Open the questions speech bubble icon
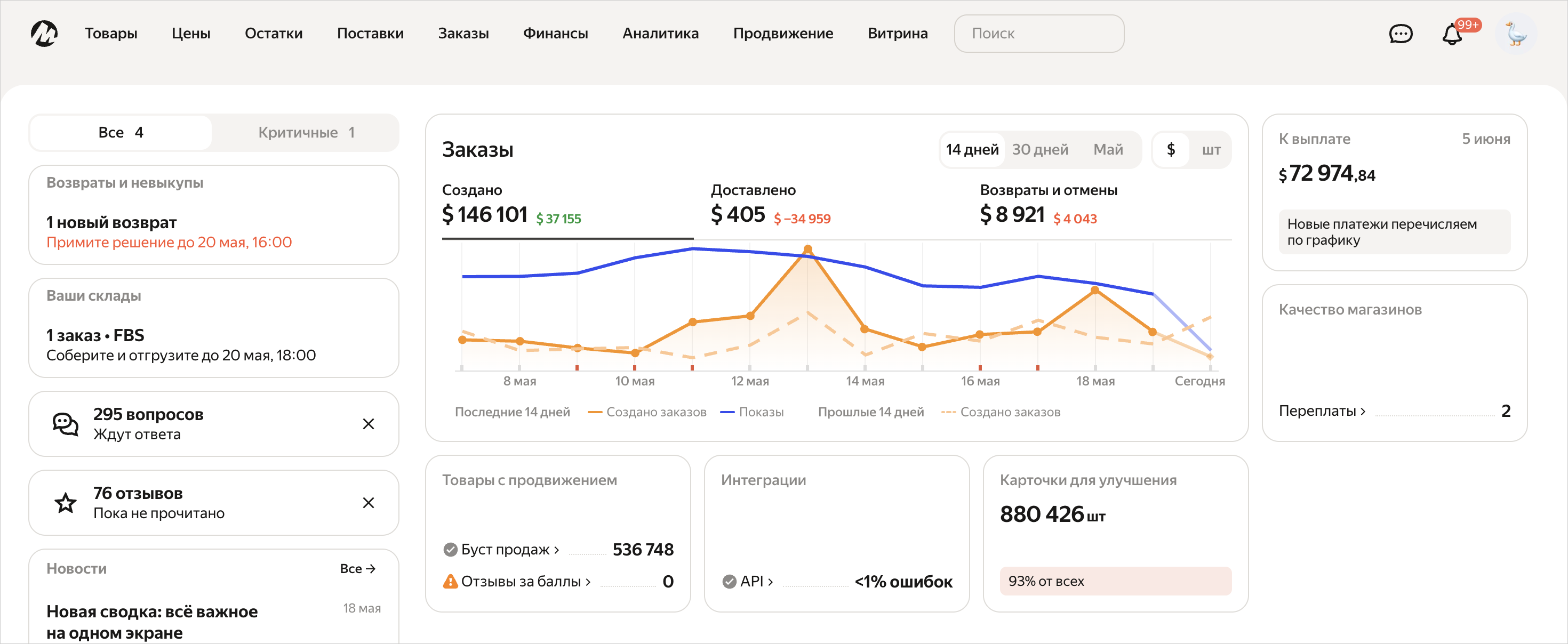 (x=66, y=424)
